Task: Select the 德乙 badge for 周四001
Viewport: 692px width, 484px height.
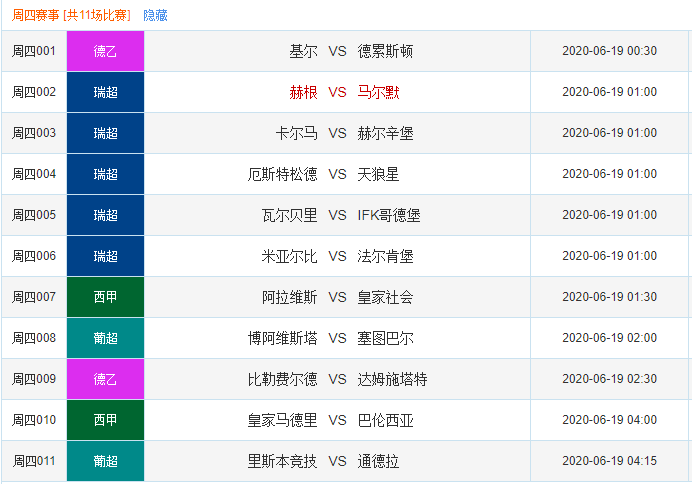Action: 105,51
